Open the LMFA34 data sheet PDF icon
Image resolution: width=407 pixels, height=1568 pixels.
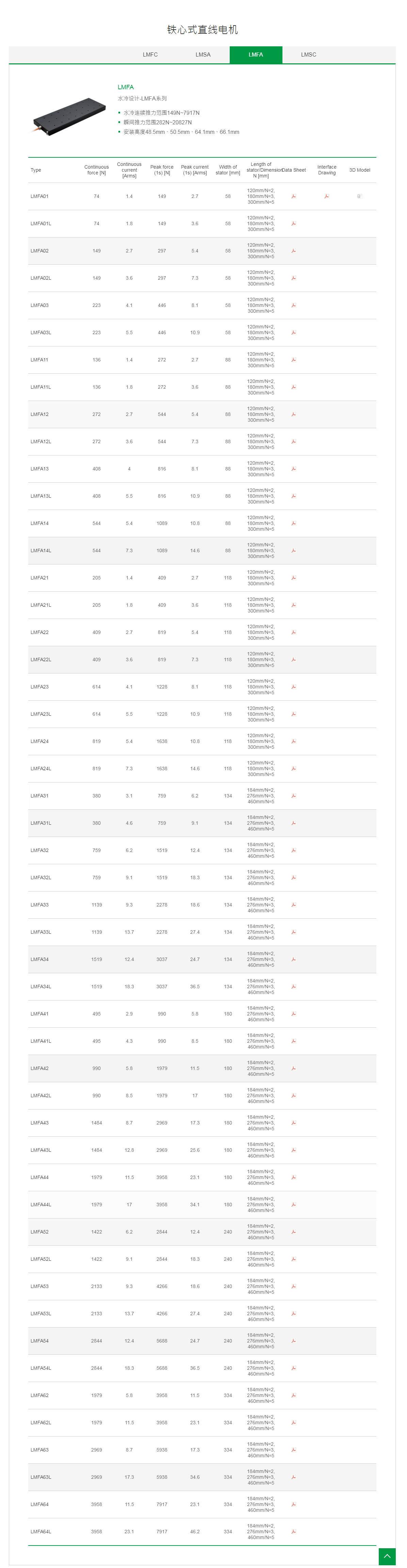[x=293, y=960]
